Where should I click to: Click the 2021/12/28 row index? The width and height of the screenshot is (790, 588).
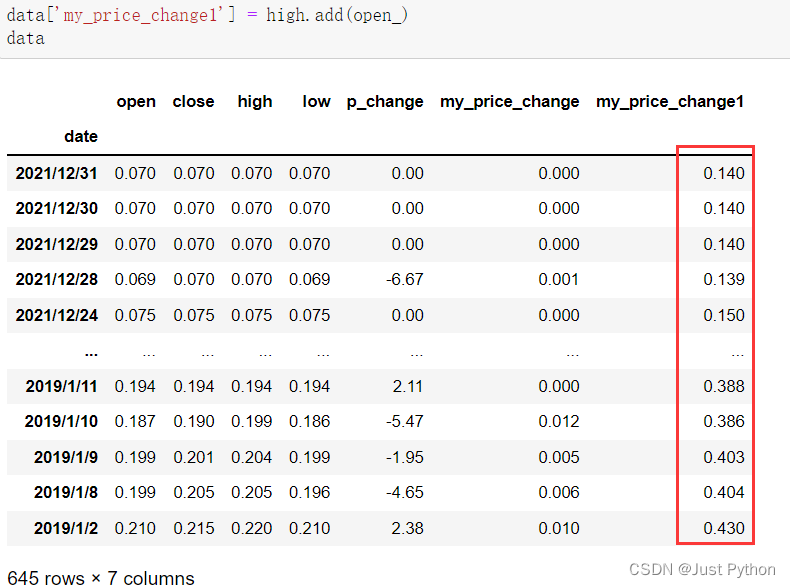tap(56, 280)
